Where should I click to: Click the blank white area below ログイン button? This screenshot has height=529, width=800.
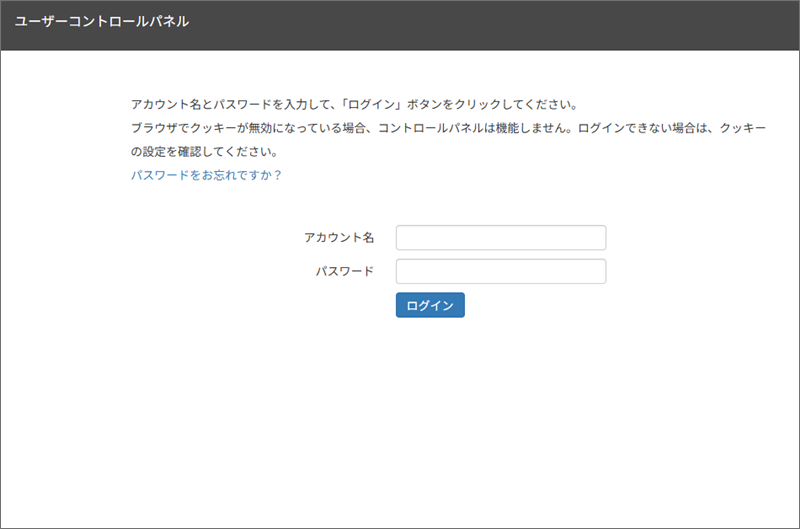[x=430, y=420]
